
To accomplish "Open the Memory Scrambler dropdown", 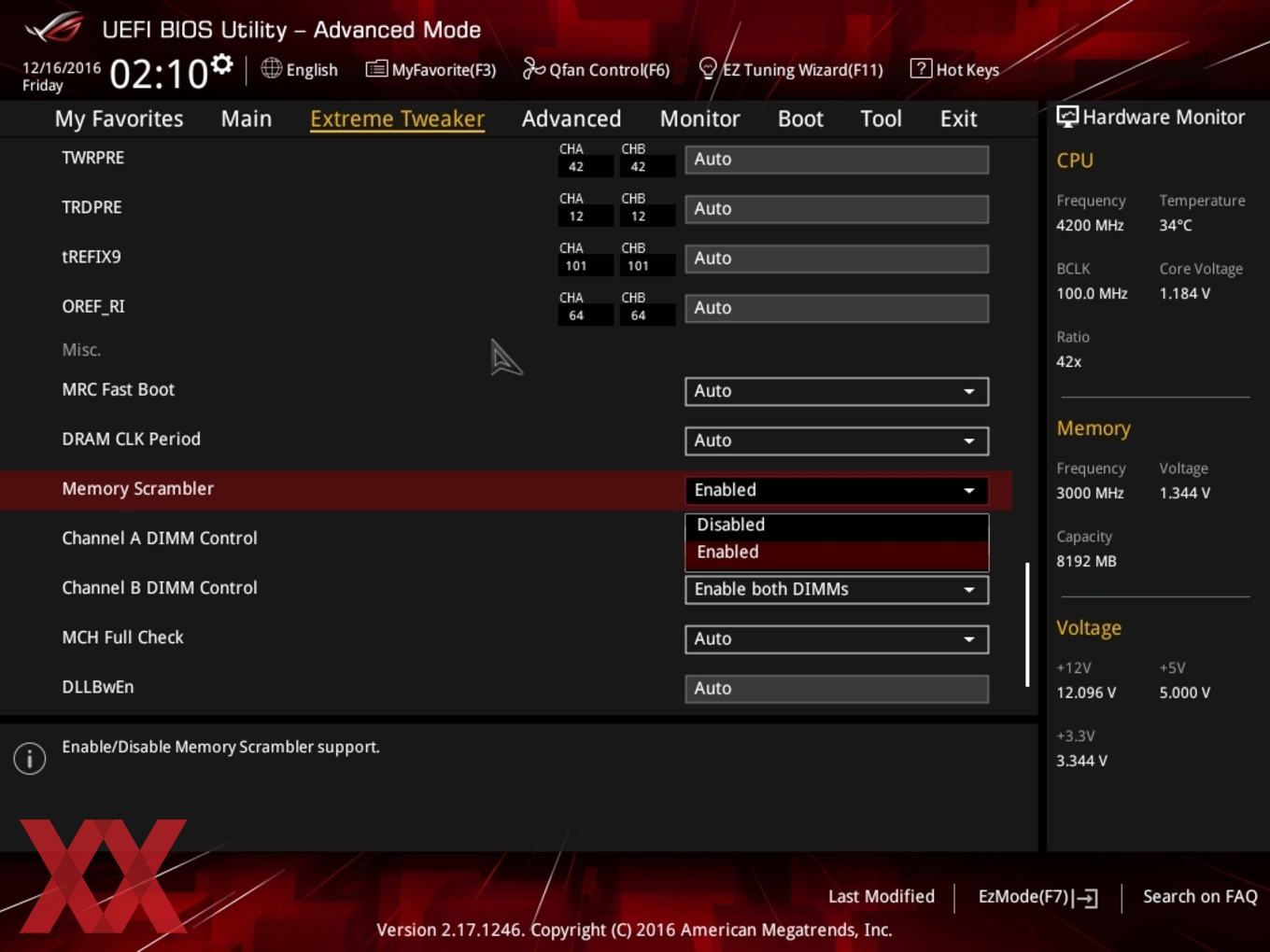I will tap(837, 490).
